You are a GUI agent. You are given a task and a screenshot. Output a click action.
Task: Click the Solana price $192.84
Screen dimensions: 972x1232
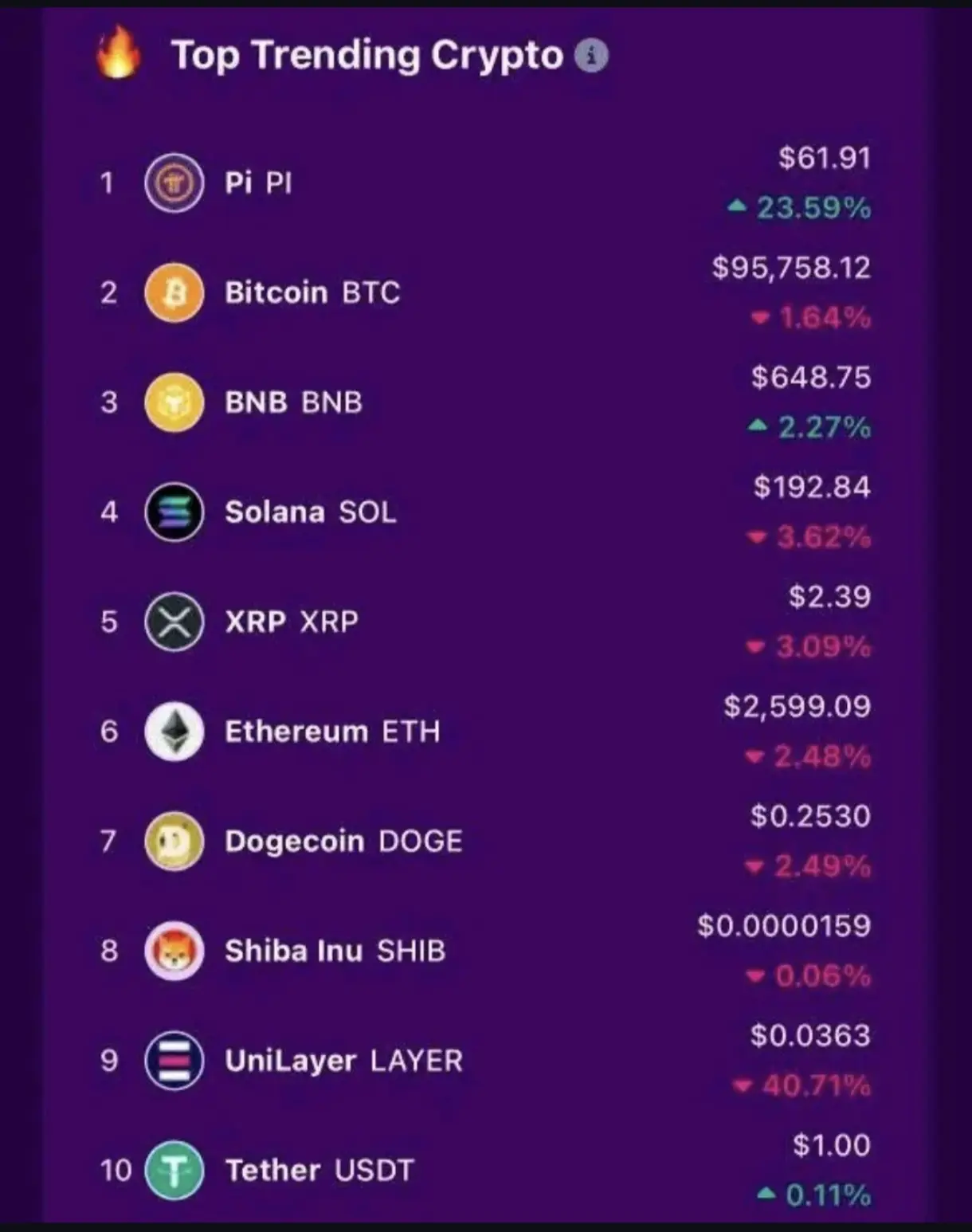coord(813,487)
